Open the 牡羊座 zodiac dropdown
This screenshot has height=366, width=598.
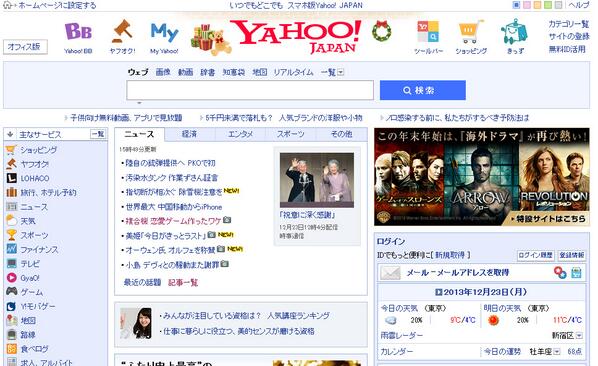[x=556, y=352]
